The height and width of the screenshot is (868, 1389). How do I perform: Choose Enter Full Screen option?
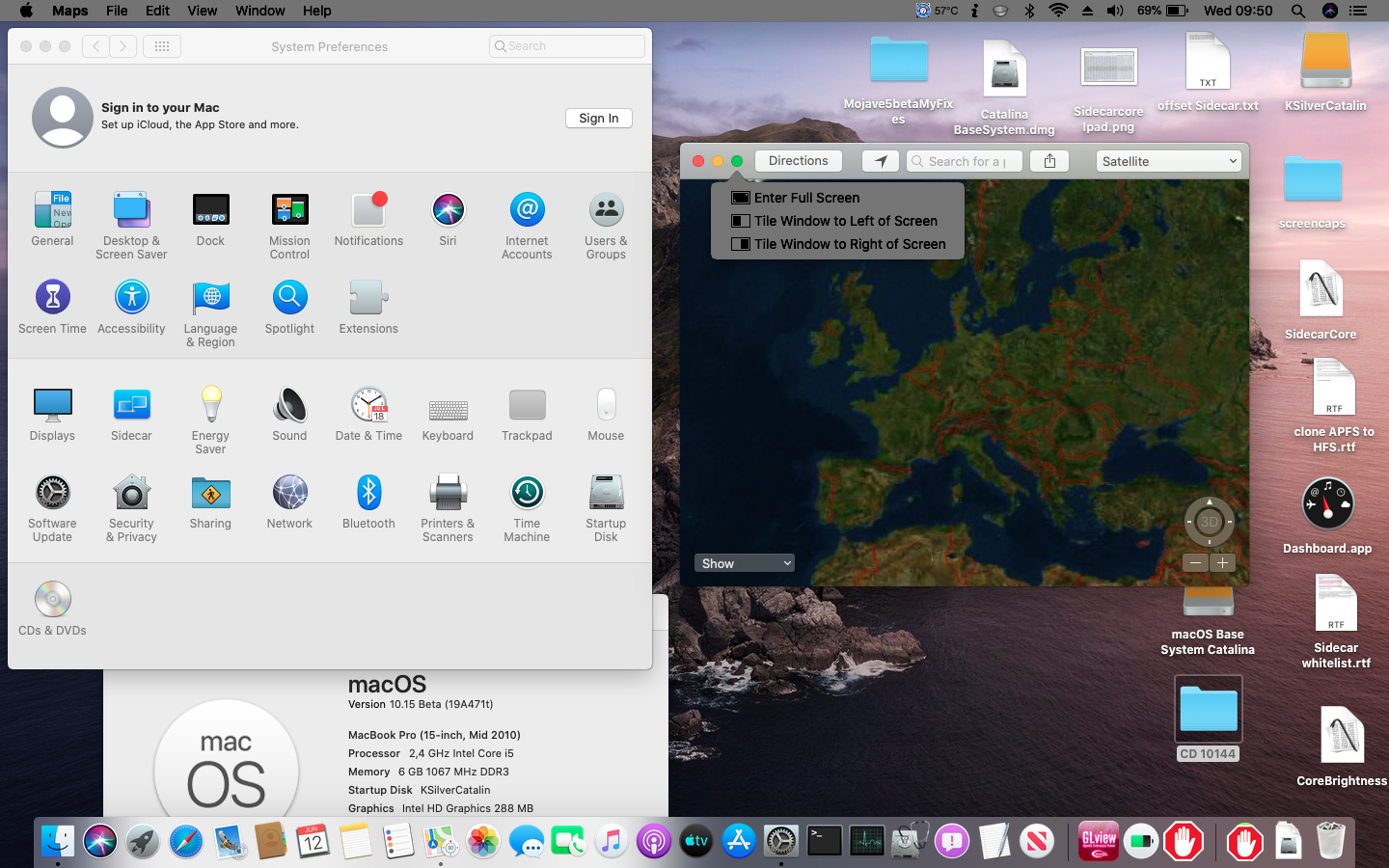(806, 198)
